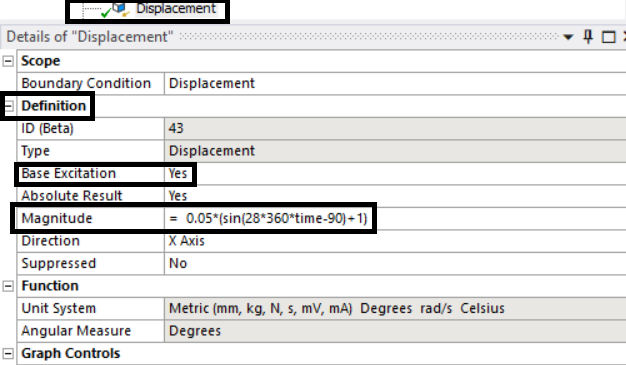The image size is (626, 365).
Task: Collapse the Scope section
Action: (8, 61)
